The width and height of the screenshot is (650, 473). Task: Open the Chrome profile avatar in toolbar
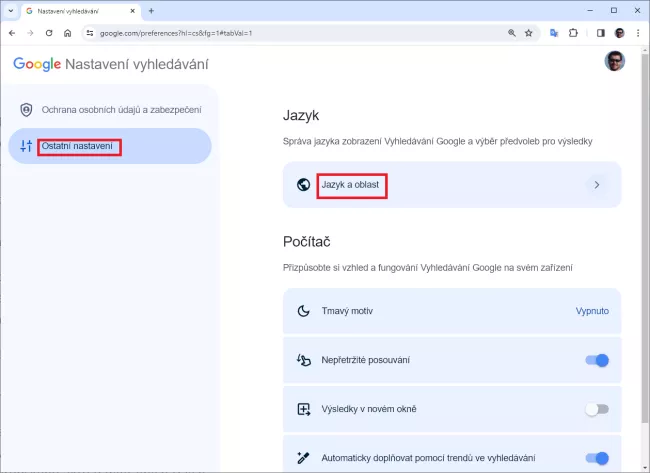click(x=620, y=33)
